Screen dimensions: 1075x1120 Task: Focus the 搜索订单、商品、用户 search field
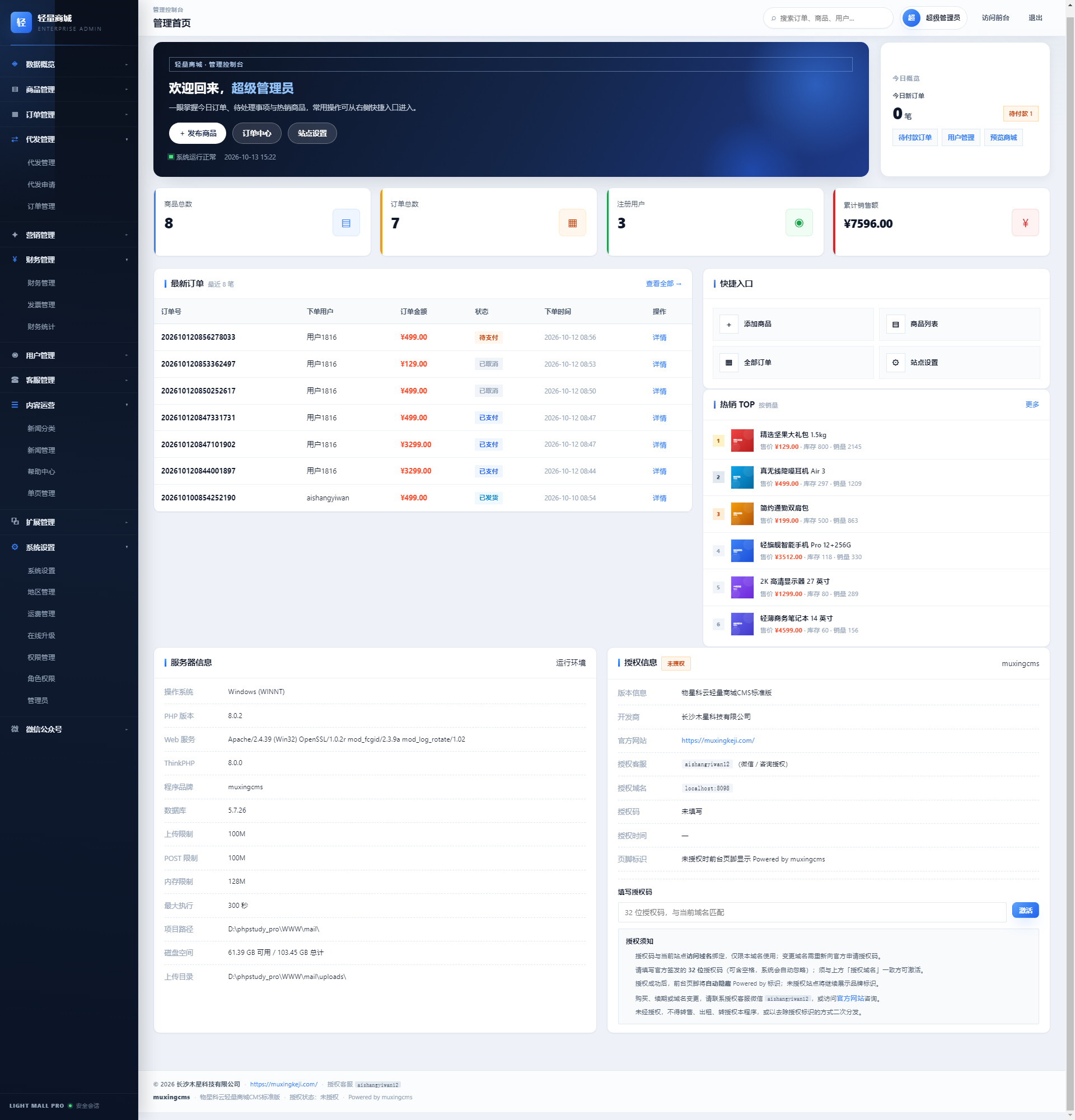point(828,18)
